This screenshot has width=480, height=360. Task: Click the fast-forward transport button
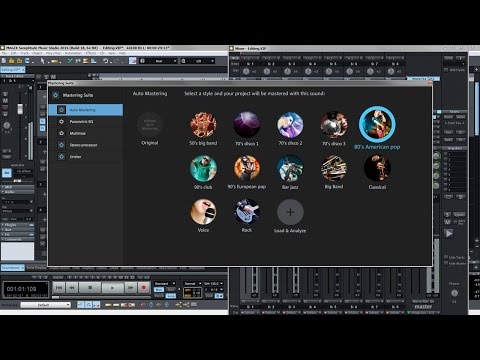pos(130,287)
